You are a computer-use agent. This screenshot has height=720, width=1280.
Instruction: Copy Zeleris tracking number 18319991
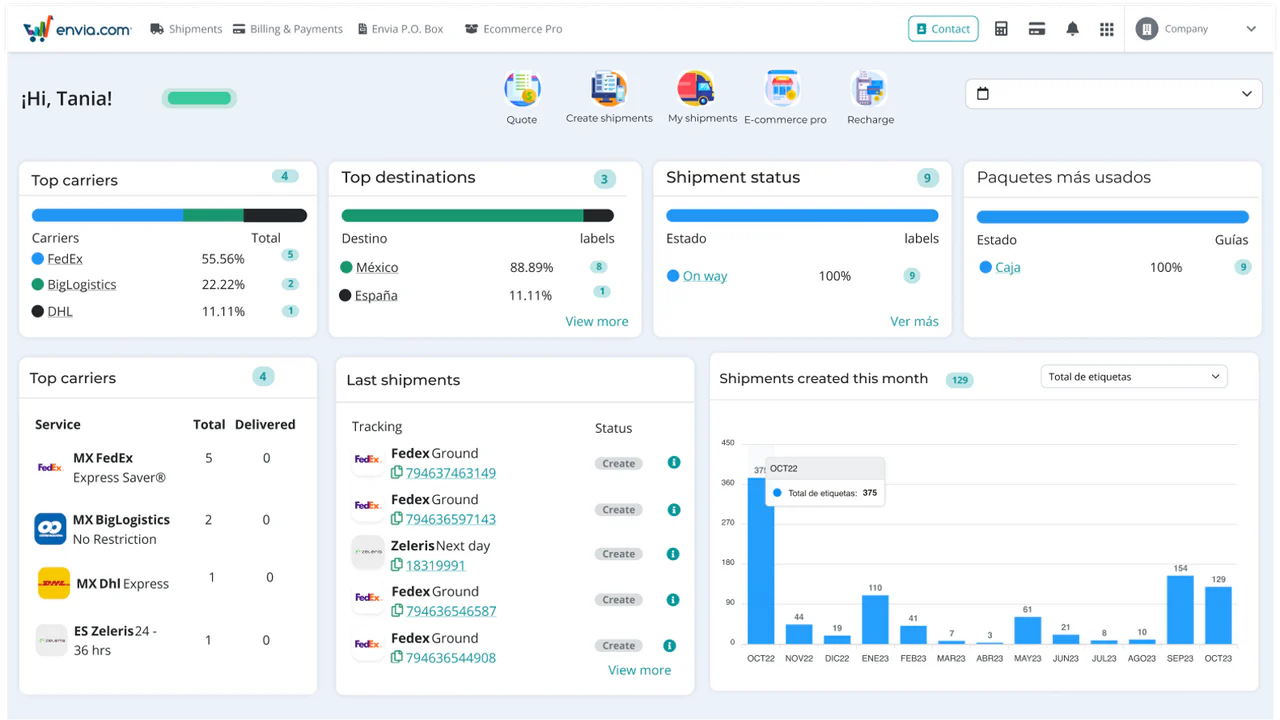[397, 565]
